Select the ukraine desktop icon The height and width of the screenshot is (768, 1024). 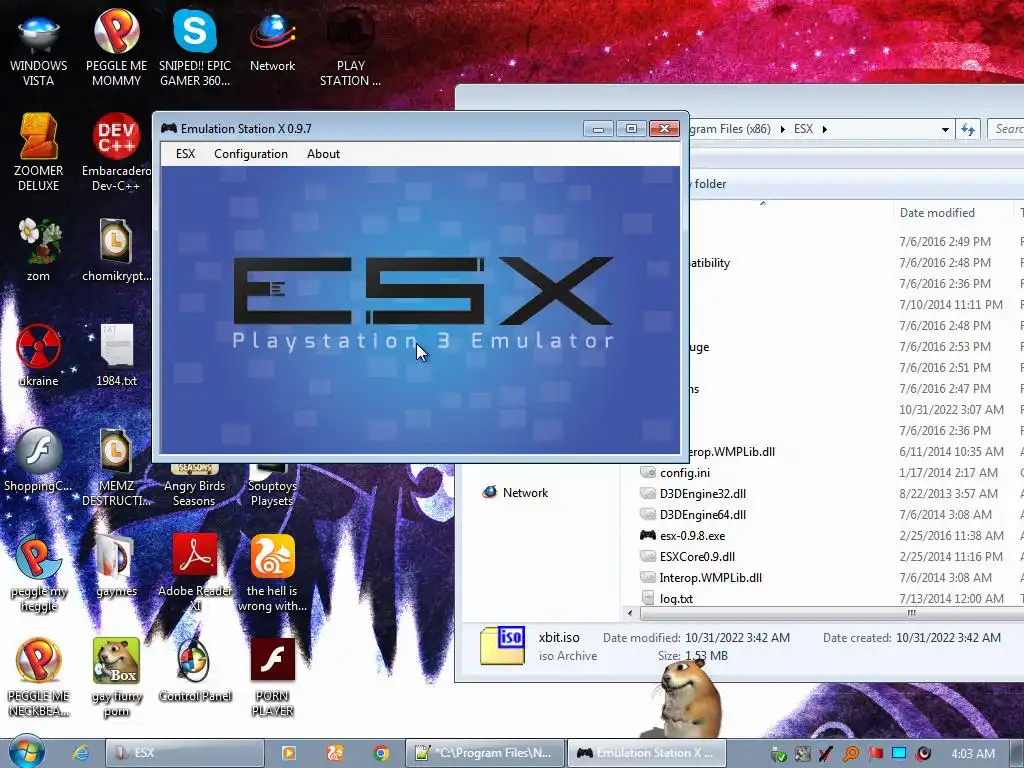point(39,355)
